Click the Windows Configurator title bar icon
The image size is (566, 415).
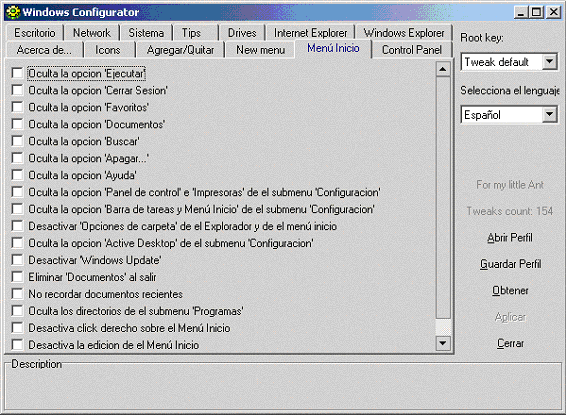13,12
